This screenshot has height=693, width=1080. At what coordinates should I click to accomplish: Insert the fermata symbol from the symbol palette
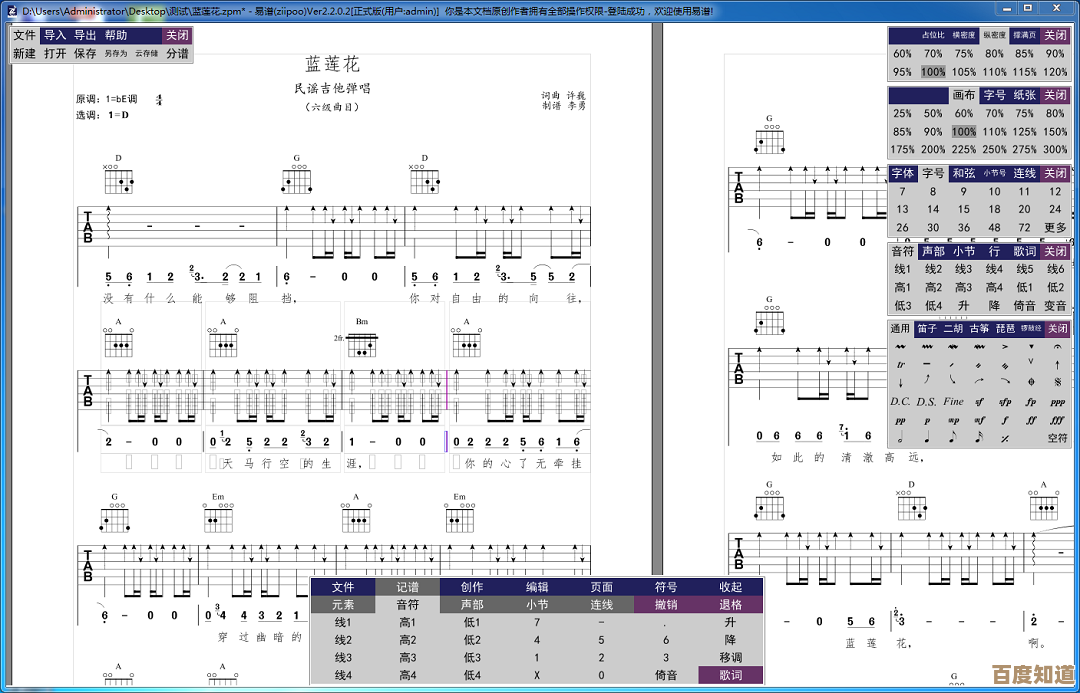click(x=1057, y=346)
